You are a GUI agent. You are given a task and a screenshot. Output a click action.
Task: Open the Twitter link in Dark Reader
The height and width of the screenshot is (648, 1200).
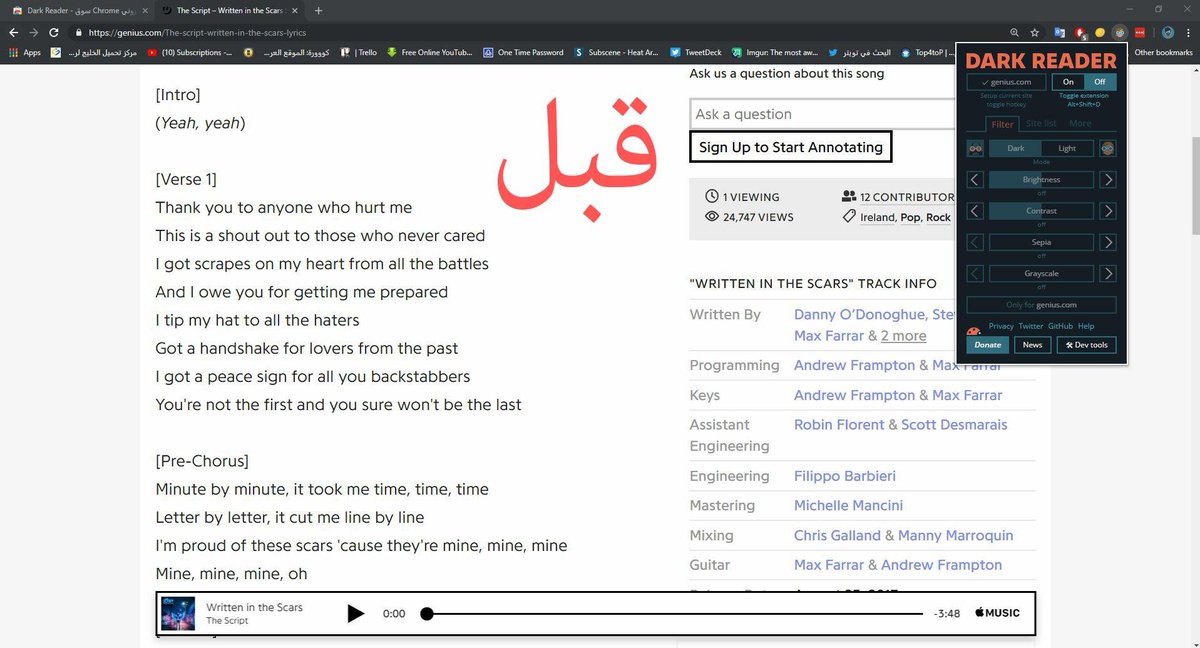1031,326
